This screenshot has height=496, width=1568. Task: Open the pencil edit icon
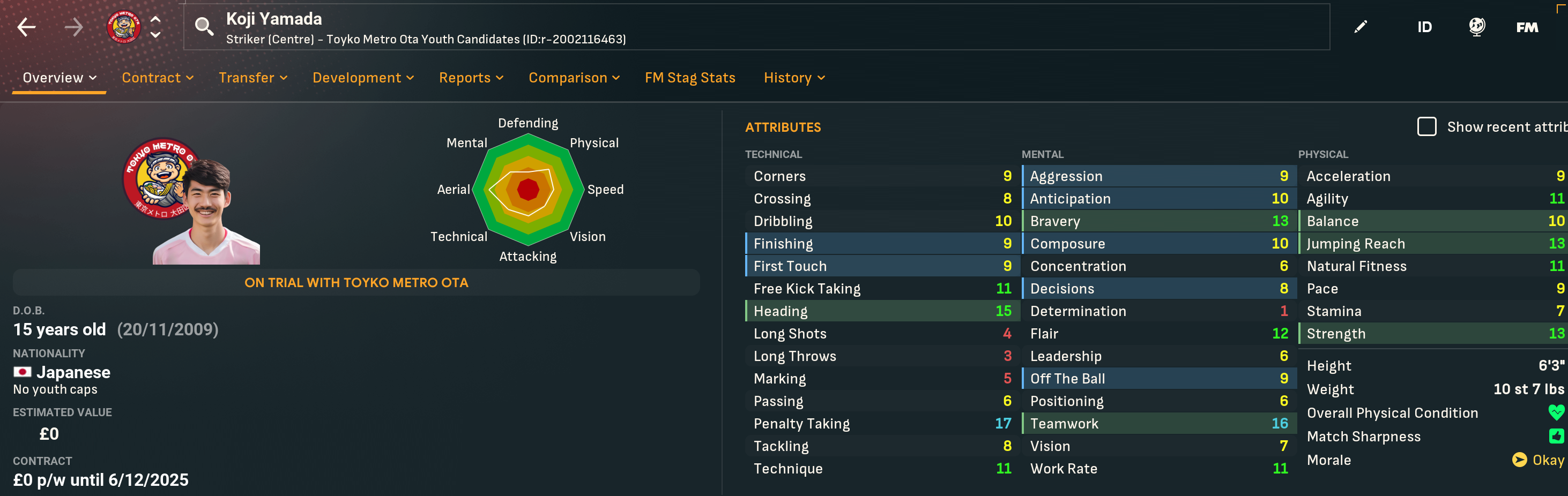pos(1361,27)
